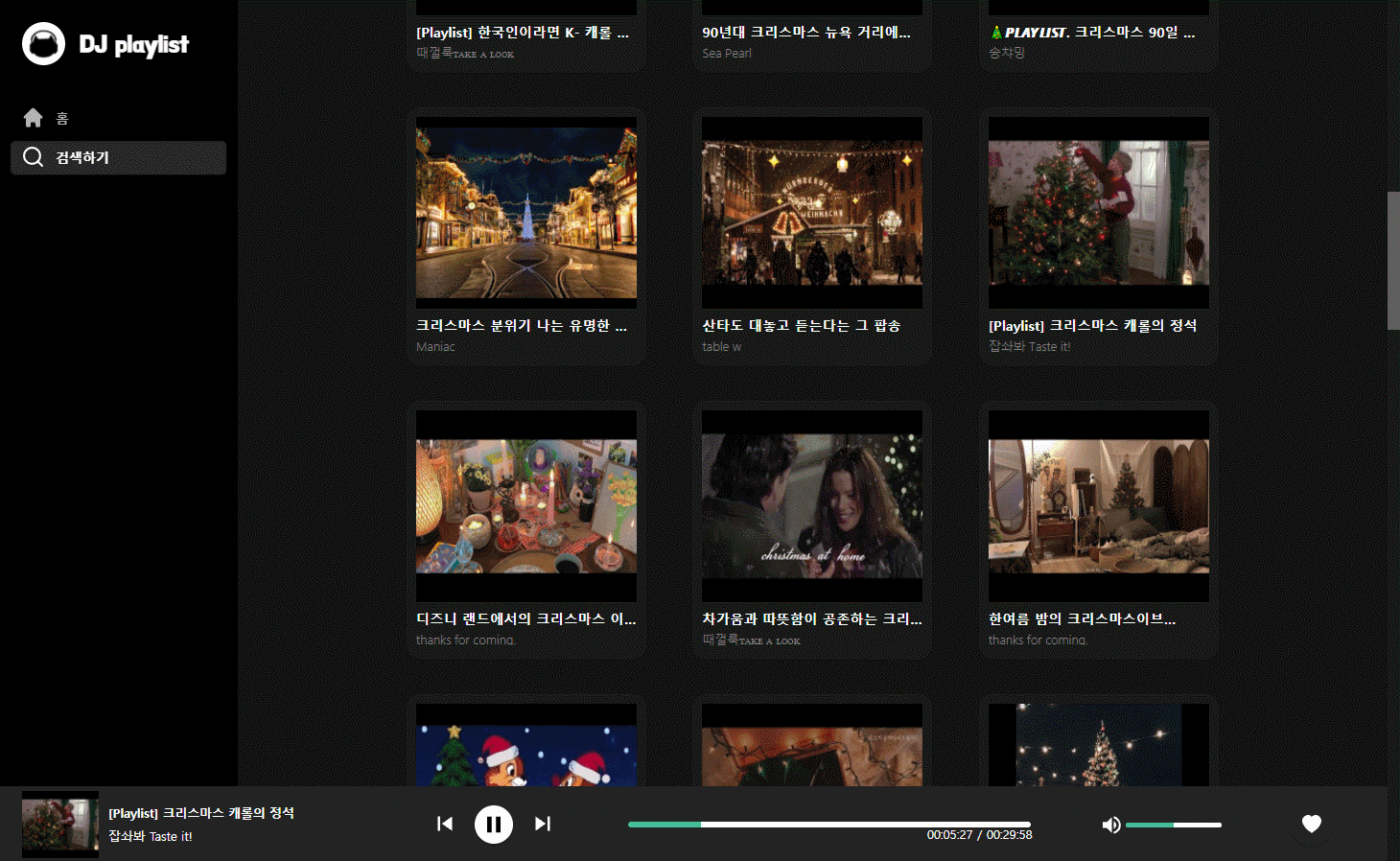Click the home icon in the sidebar
The image size is (1400, 861).
click(32, 117)
